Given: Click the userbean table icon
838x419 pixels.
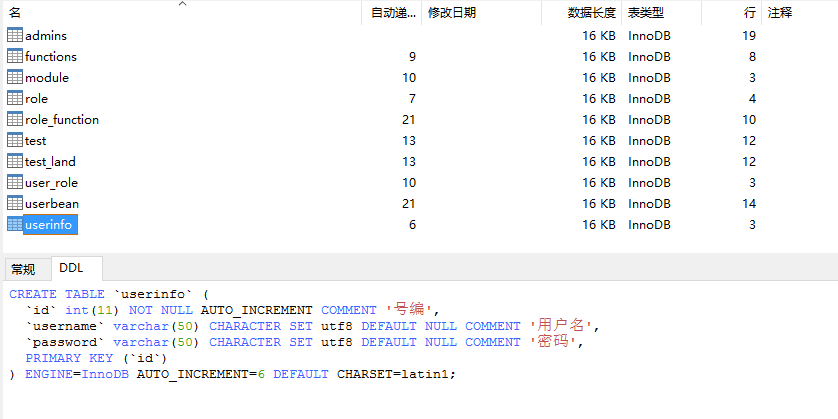Looking at the screenshot, I should [14, 203].
